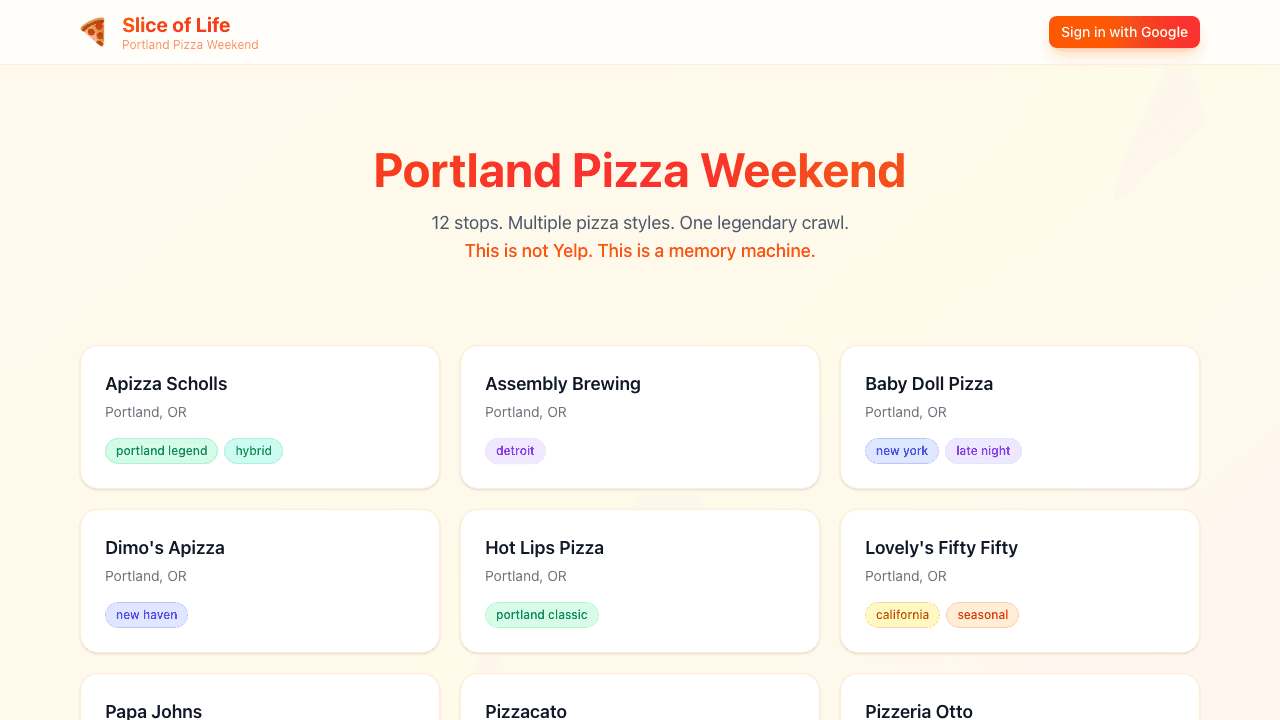
Task: Select the 'portland classic' tag on Hot Lips Pizza
Action: click(542, 615)
